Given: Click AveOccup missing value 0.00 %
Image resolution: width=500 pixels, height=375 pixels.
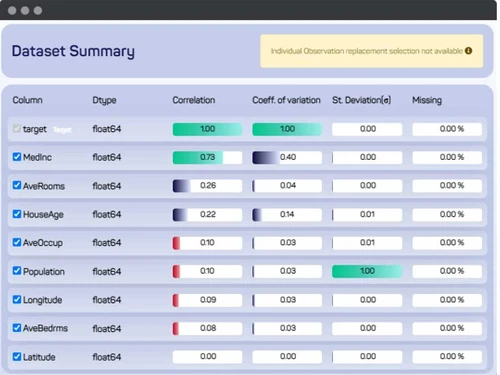Looking at the screenshot, I should click(452, 242).
